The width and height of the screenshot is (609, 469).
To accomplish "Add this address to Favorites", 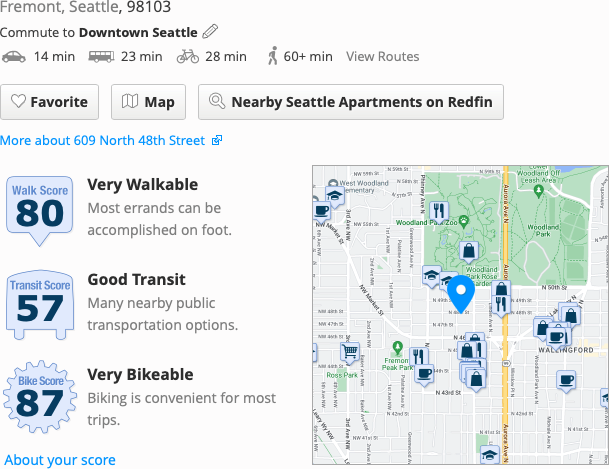I will coord(50,102).
